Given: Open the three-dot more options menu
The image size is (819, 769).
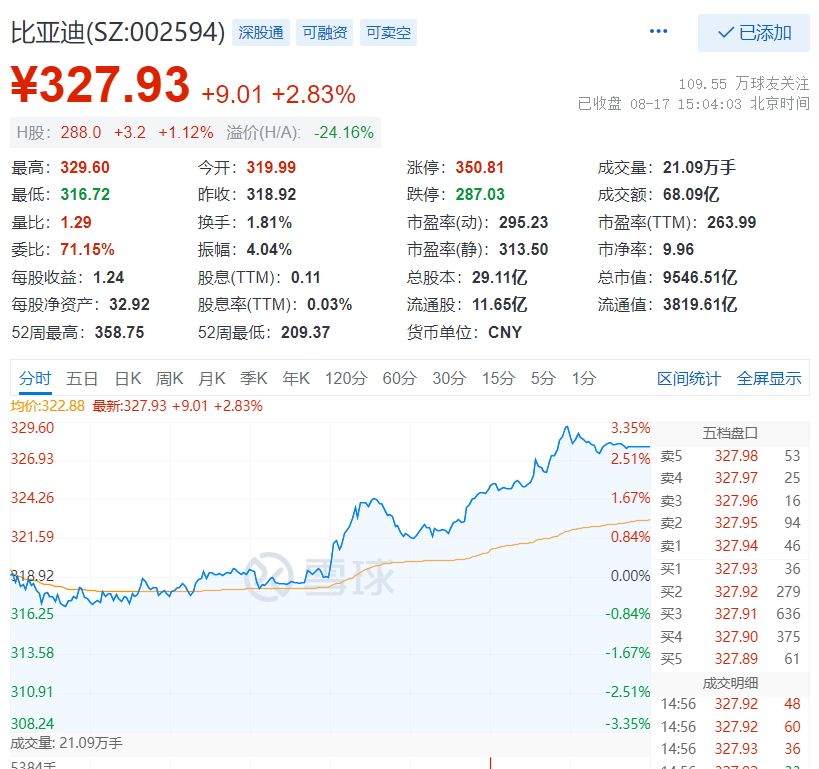Looking at the screenshot, I should (x=658, y=31).
